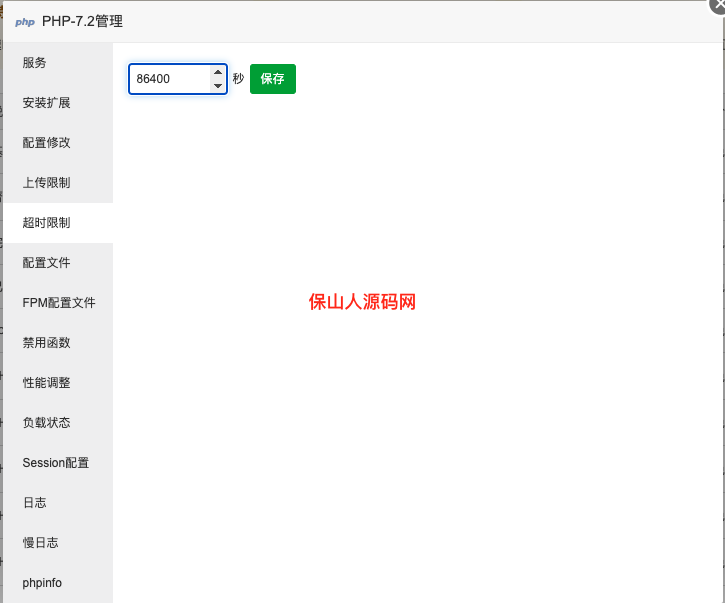Close the PHP-7.2管理 dialog
Viewport: 725px width, 603px height.
pyautogui.click(x=718, y=6)
